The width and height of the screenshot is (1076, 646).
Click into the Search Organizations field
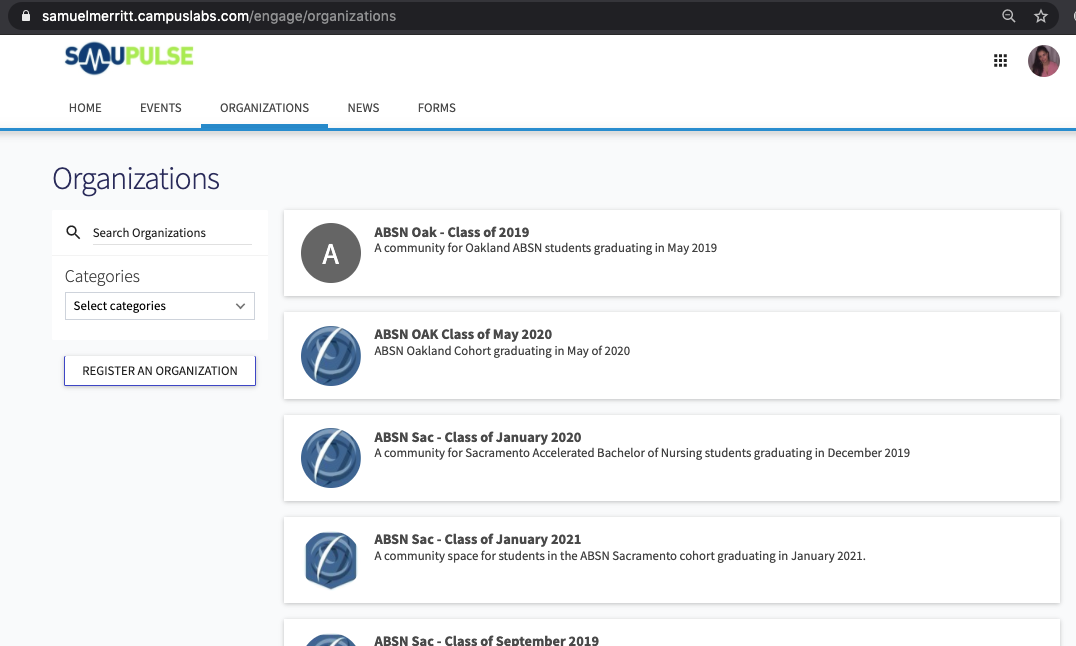pos(172,233)
